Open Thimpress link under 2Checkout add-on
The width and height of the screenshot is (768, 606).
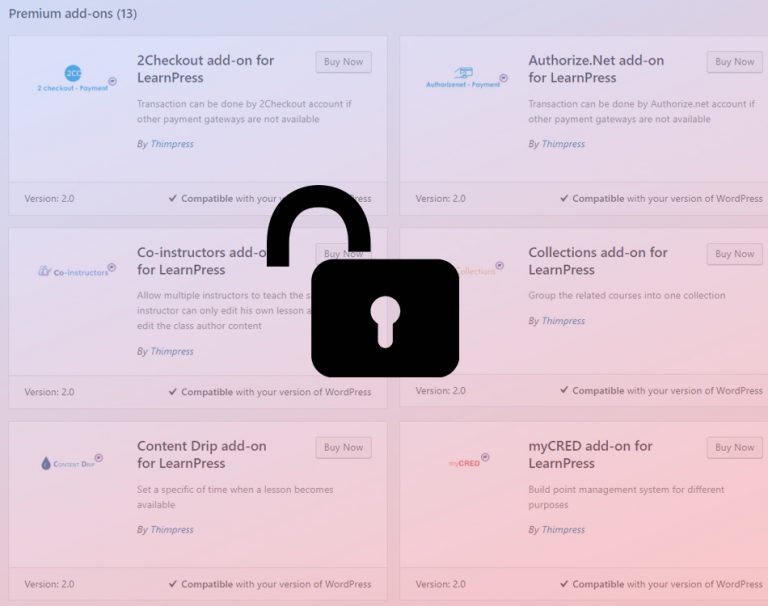172,144
